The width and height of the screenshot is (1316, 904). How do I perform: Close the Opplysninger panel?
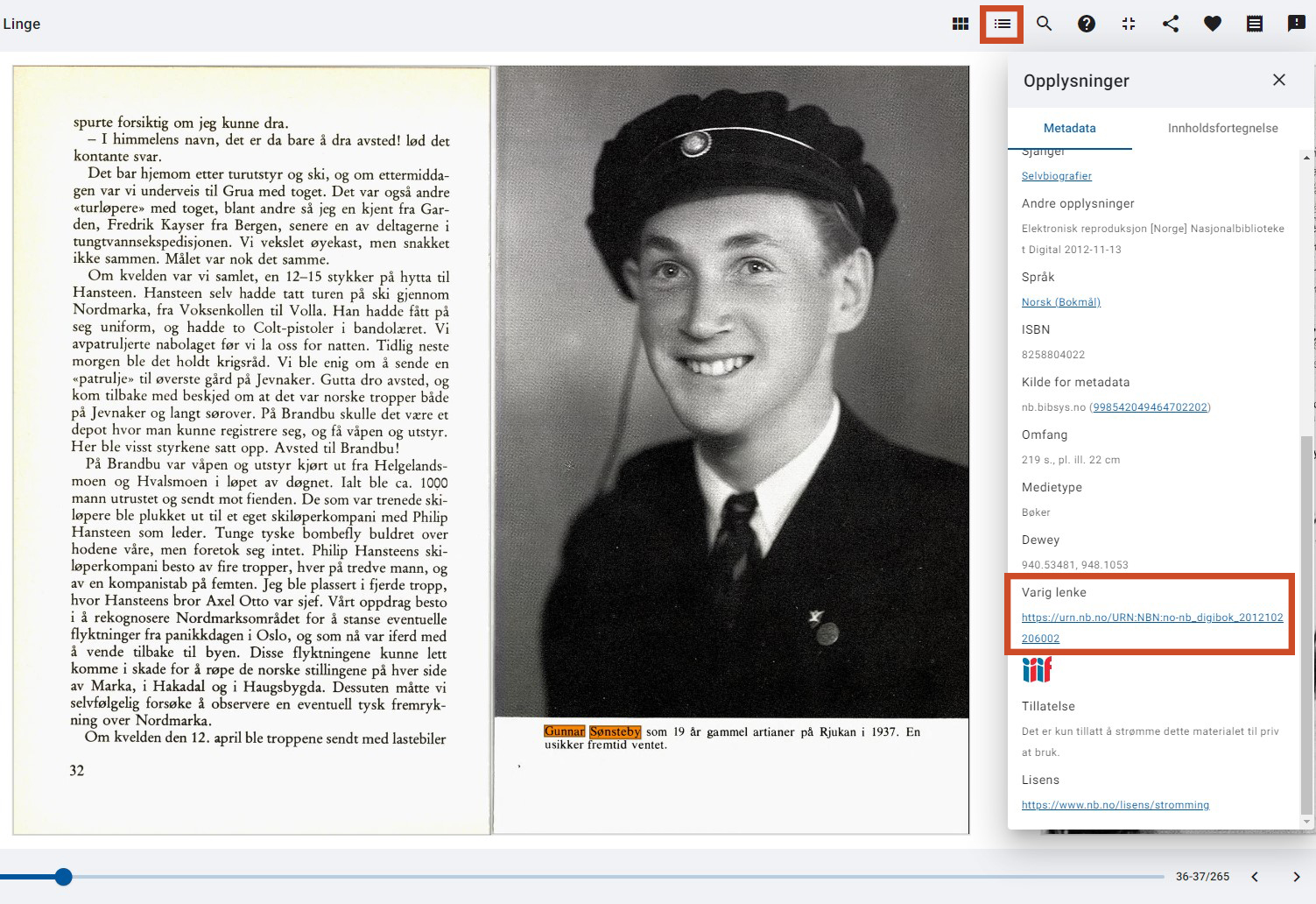[x=1279, y=80]
